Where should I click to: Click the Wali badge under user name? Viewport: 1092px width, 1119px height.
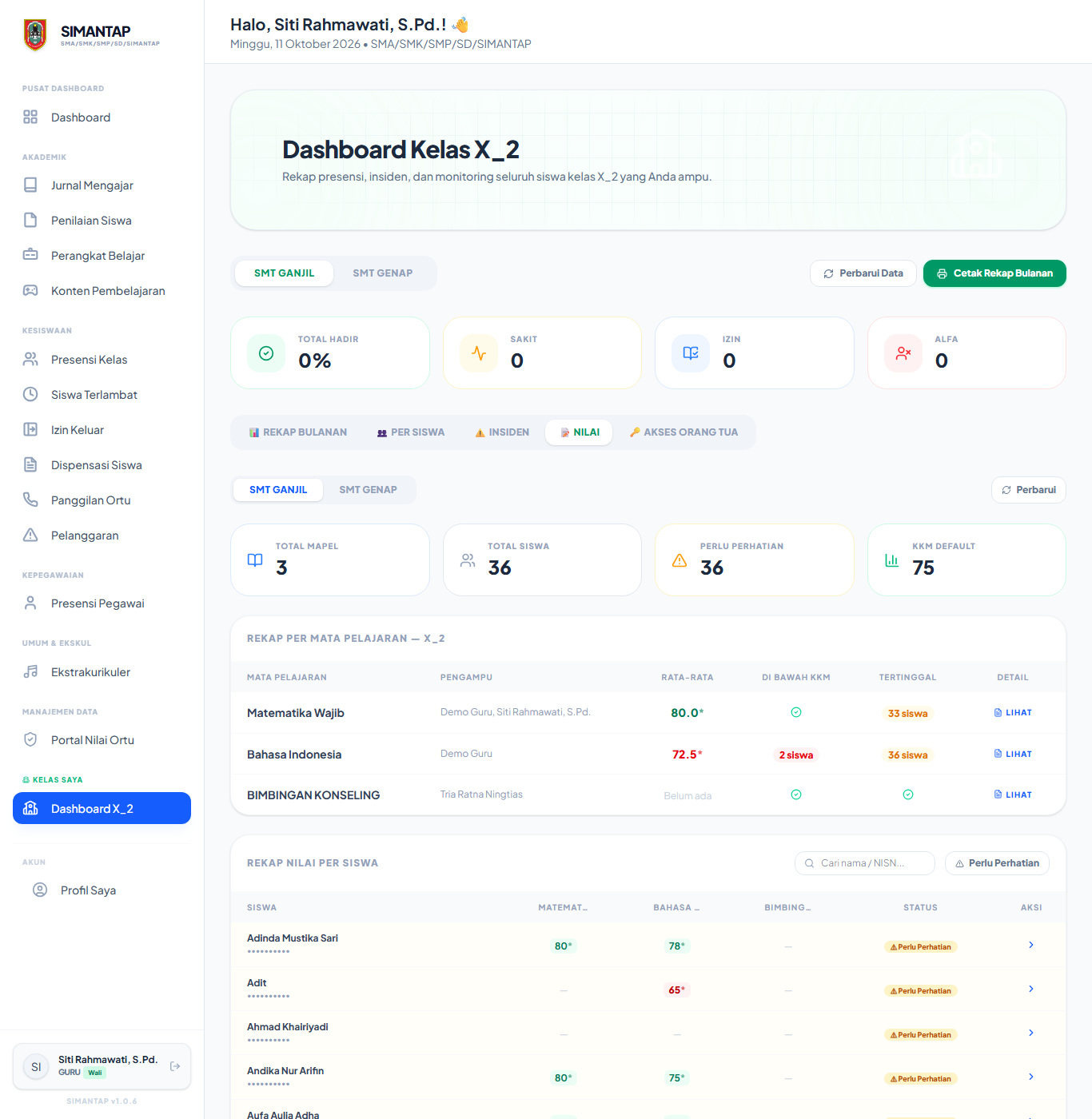coord(95,1073)
